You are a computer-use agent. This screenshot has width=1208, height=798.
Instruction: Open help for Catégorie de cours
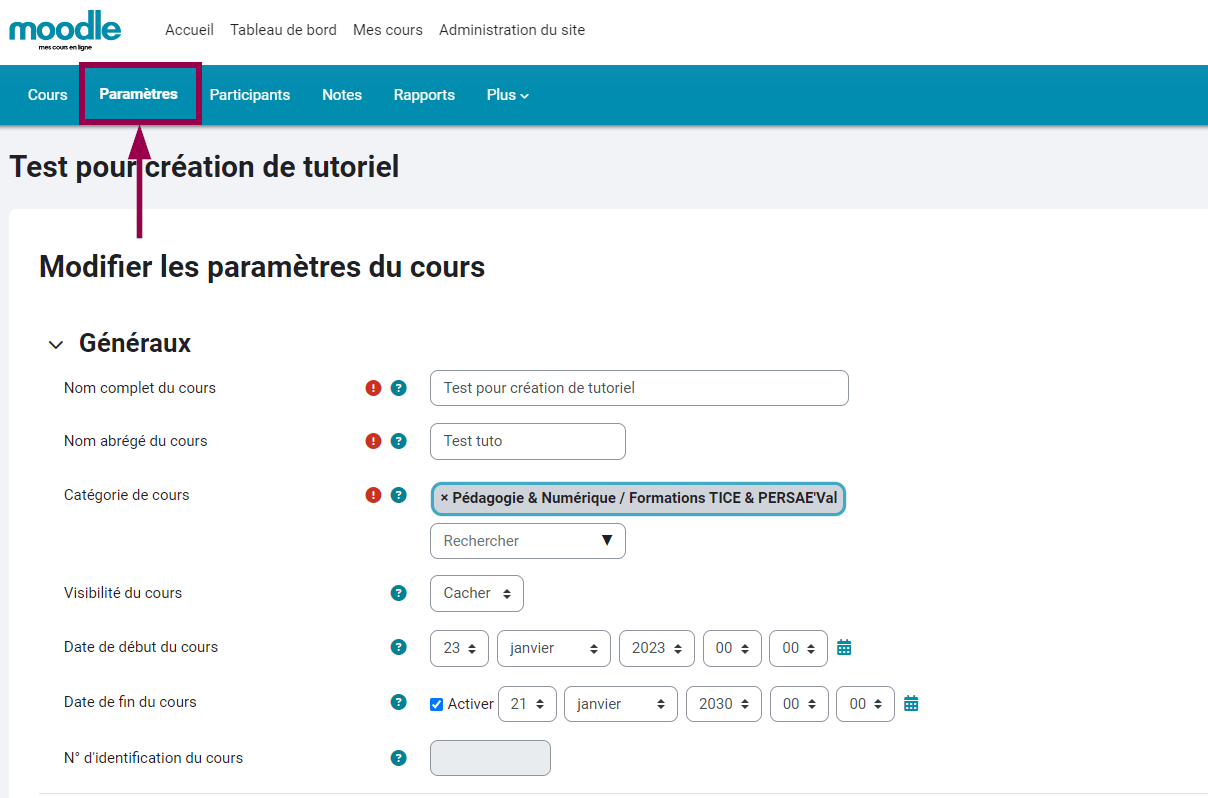coord(399,495)
